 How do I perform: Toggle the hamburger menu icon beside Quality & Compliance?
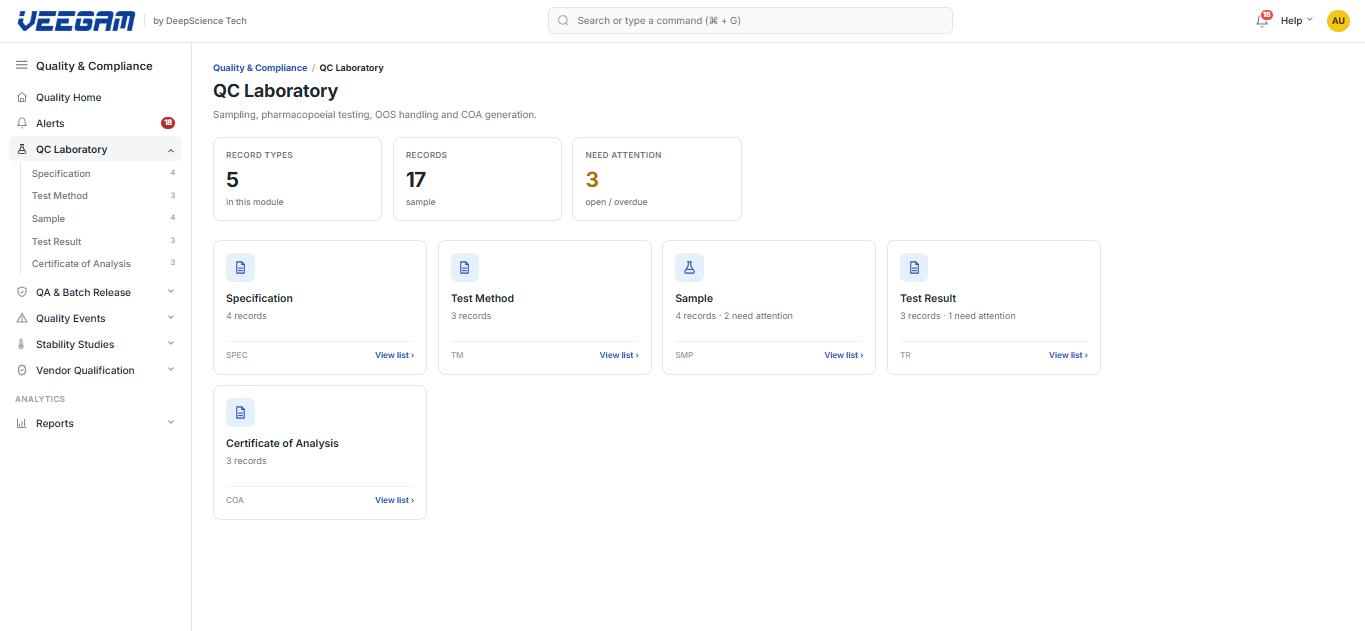[21, 65]
